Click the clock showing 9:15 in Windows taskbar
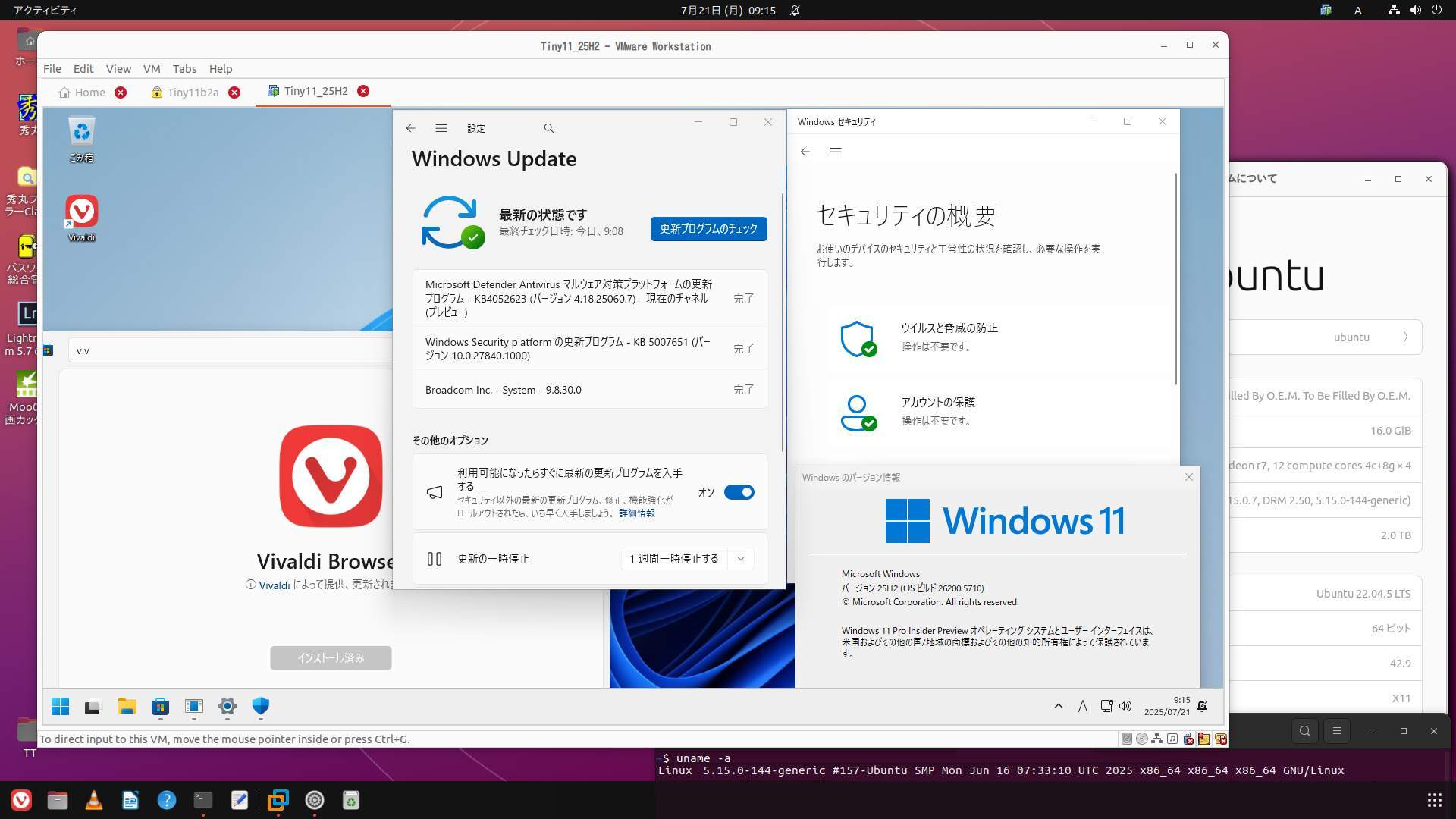 coord(1166,706)
